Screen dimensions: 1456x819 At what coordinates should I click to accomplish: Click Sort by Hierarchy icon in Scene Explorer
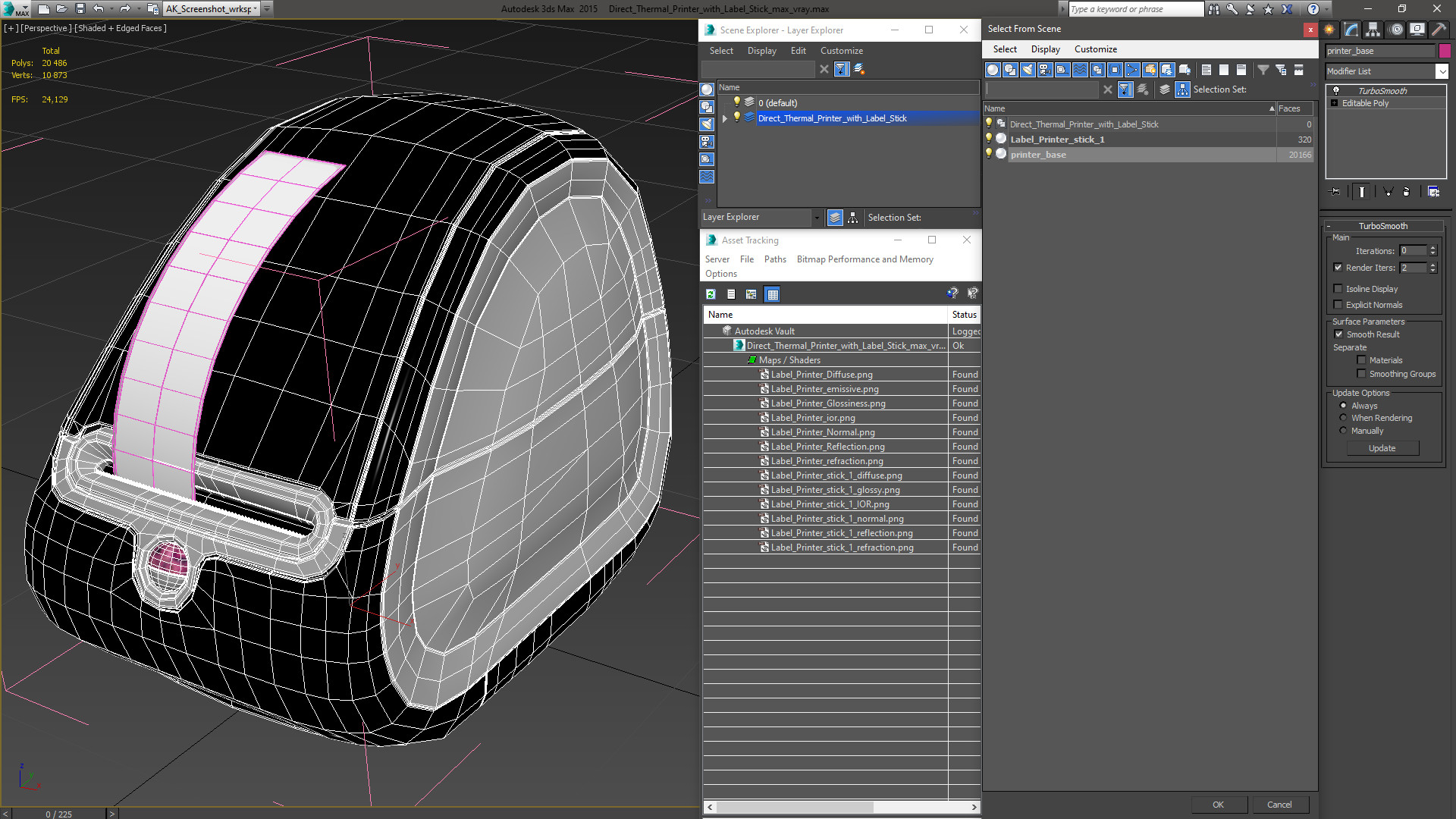853,218
